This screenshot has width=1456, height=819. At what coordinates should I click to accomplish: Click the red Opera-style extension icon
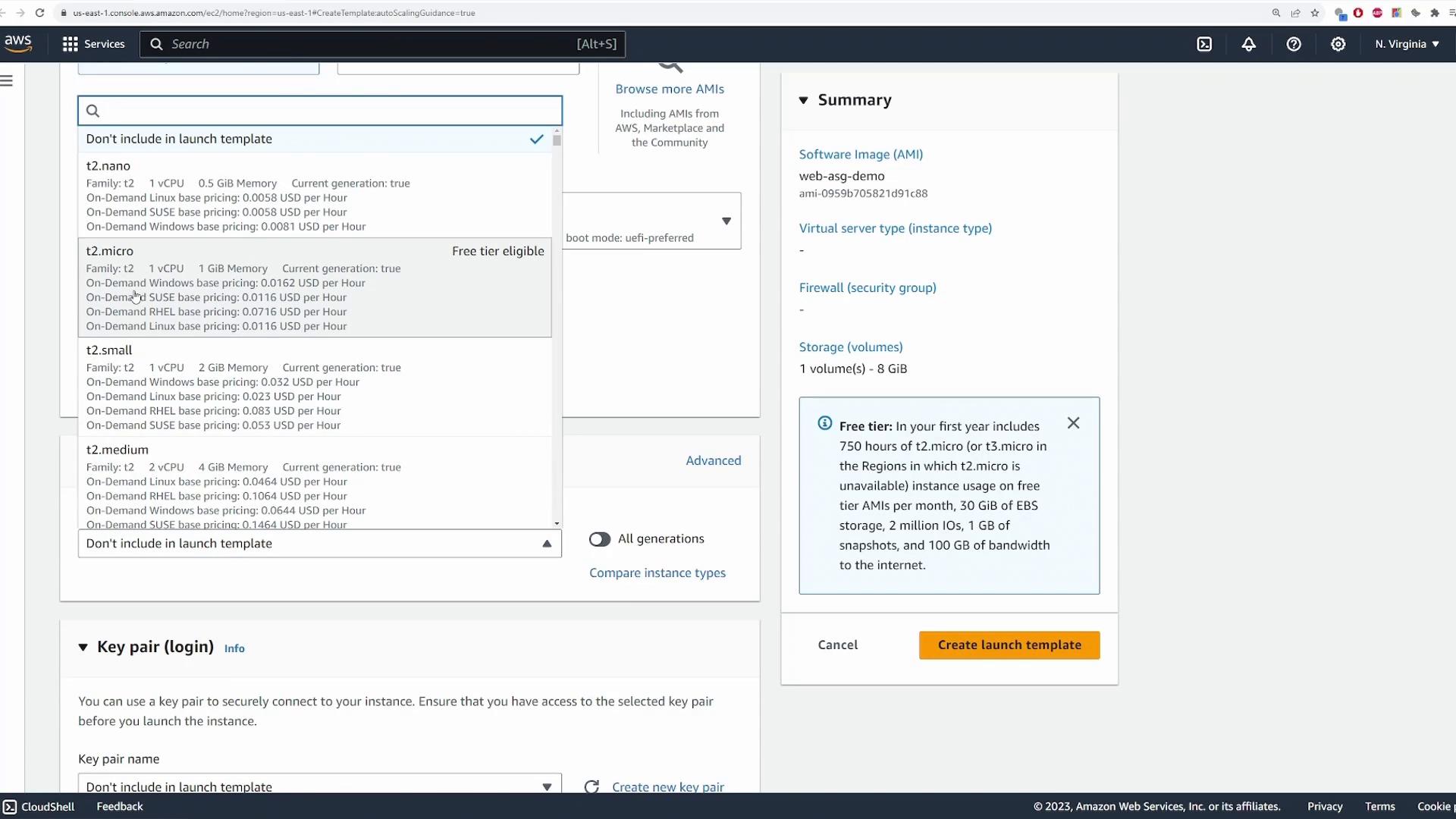pos(1358,13)
